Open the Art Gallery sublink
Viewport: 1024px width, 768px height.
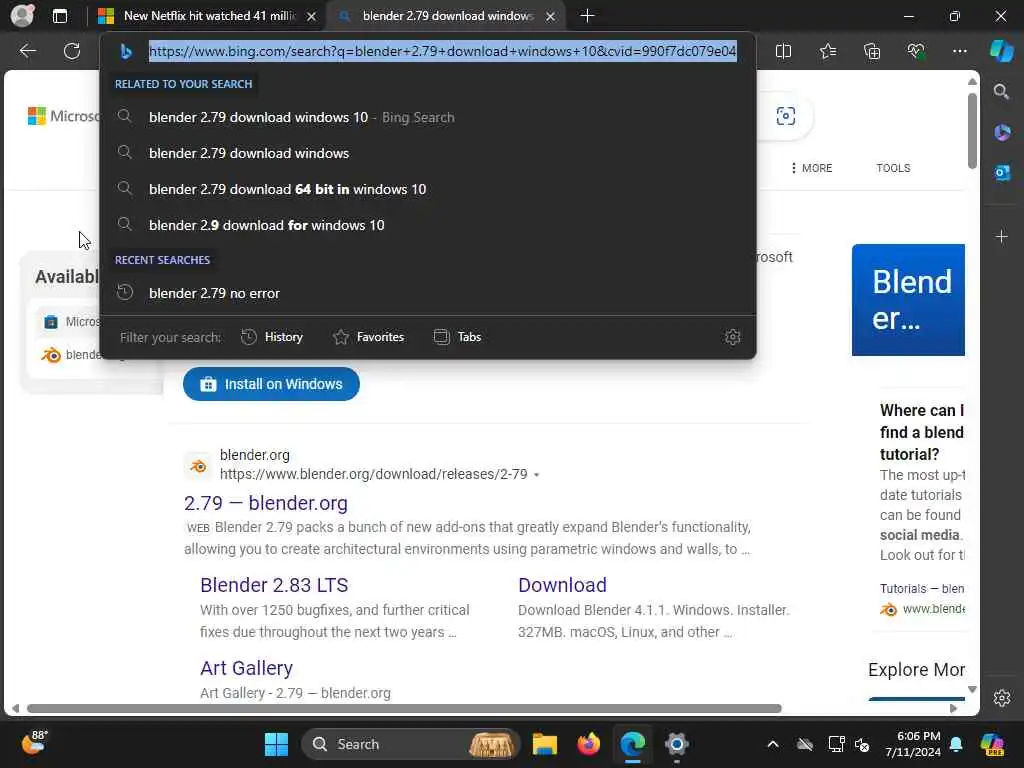pos(246,668)
